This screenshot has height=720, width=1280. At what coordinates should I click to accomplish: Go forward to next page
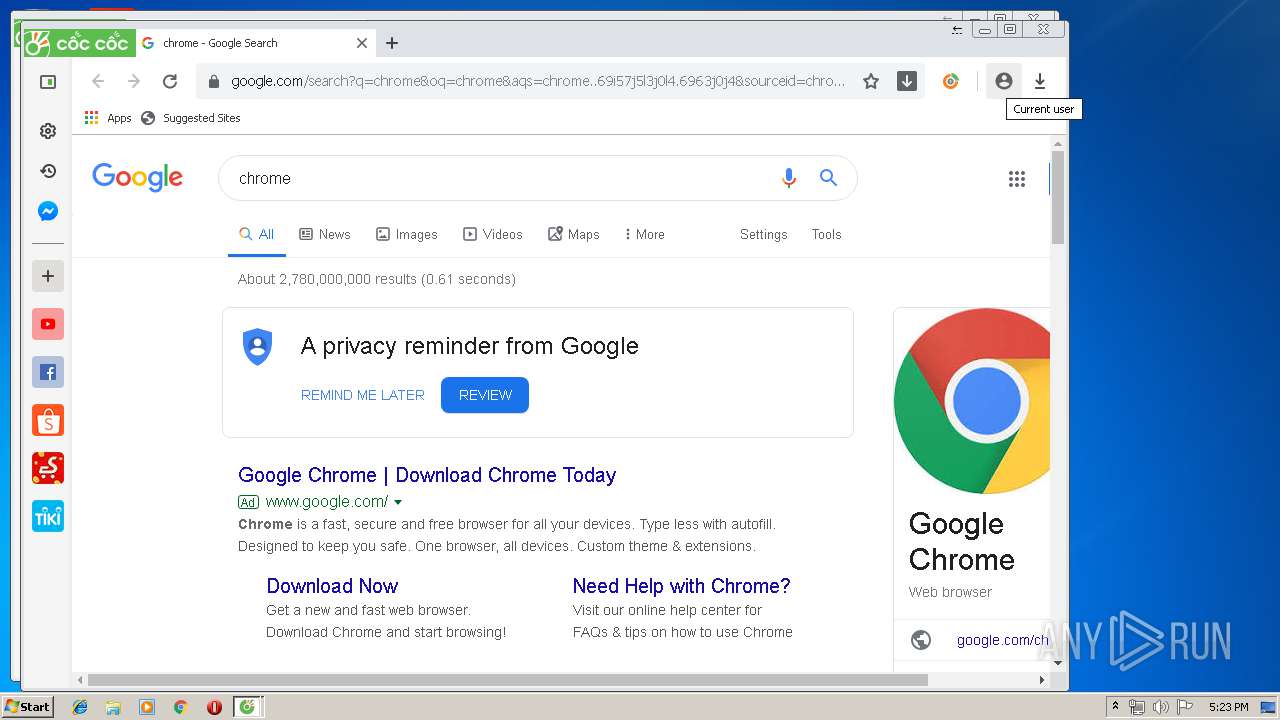133,82
